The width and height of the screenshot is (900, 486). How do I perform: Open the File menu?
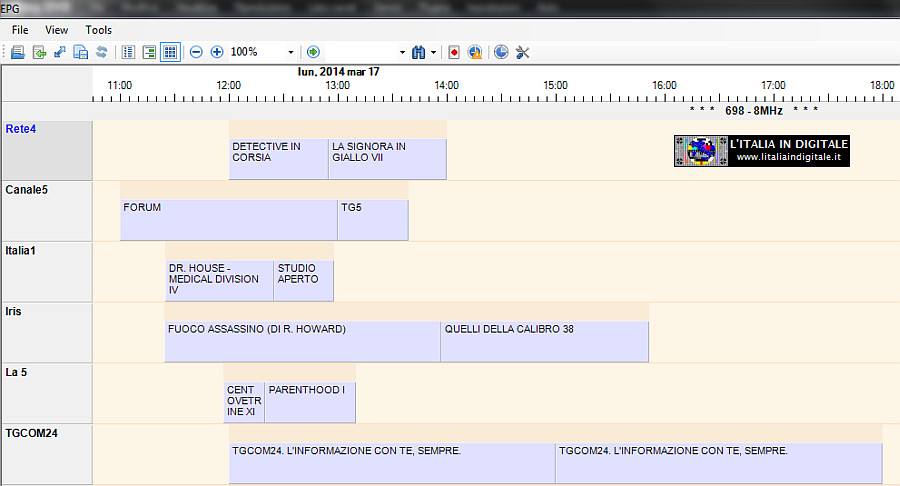point(20,30)
